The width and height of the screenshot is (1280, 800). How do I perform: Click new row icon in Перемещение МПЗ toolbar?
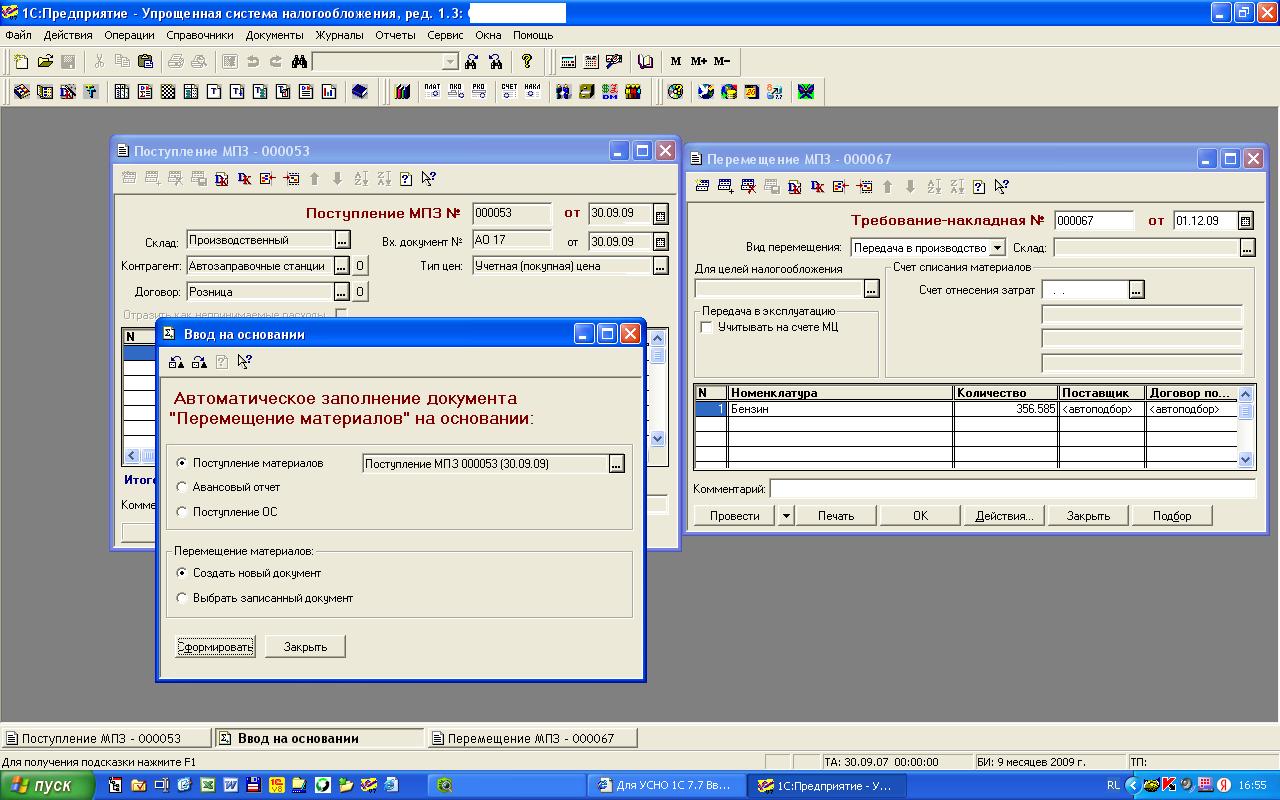click(701, 186)
